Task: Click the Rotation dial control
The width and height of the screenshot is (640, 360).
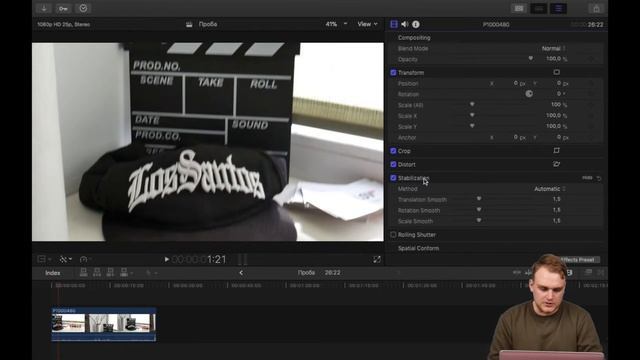Action: point(529,94)
